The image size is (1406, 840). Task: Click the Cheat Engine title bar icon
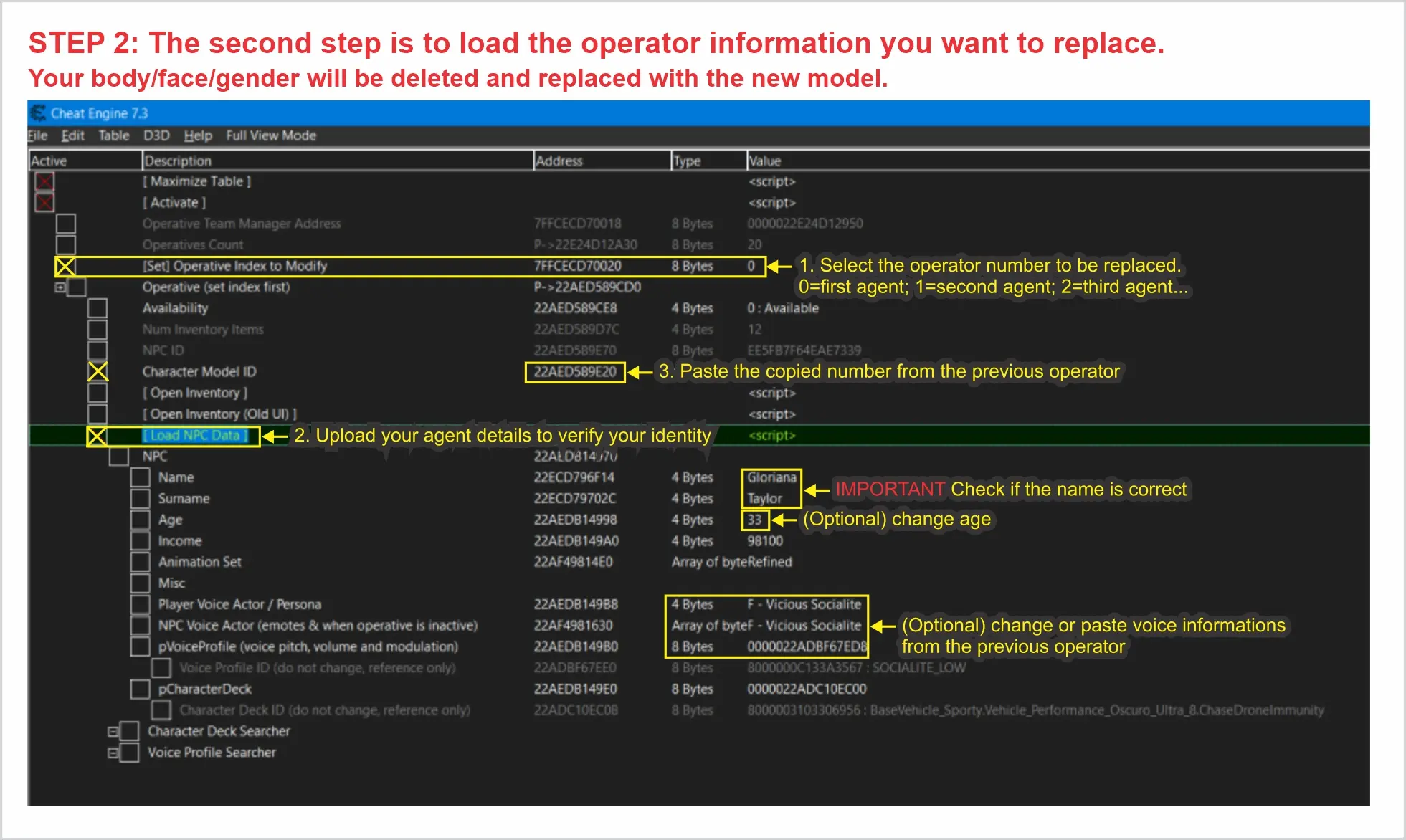coord(38,113)
